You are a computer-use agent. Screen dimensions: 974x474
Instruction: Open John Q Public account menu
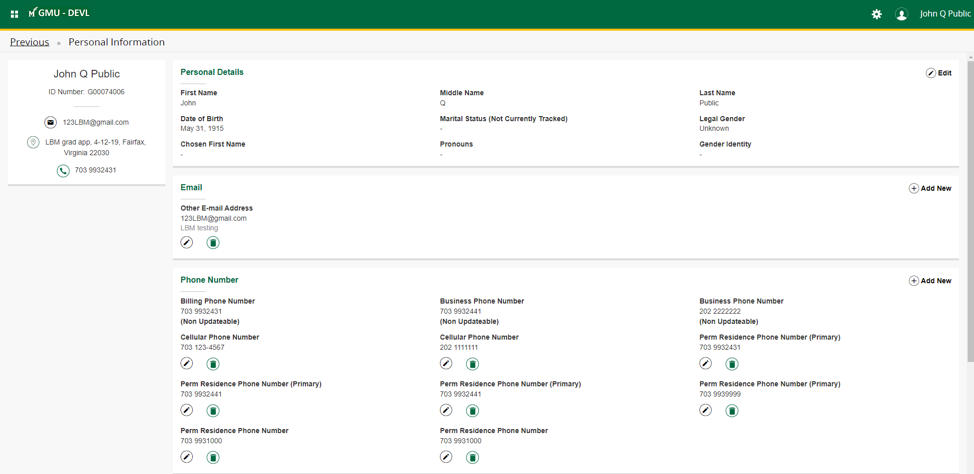point(945,14)
